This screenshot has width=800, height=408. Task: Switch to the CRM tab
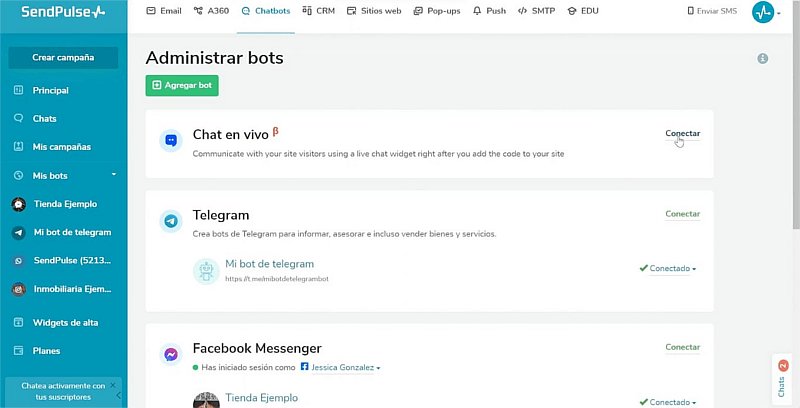coord(320,11)
